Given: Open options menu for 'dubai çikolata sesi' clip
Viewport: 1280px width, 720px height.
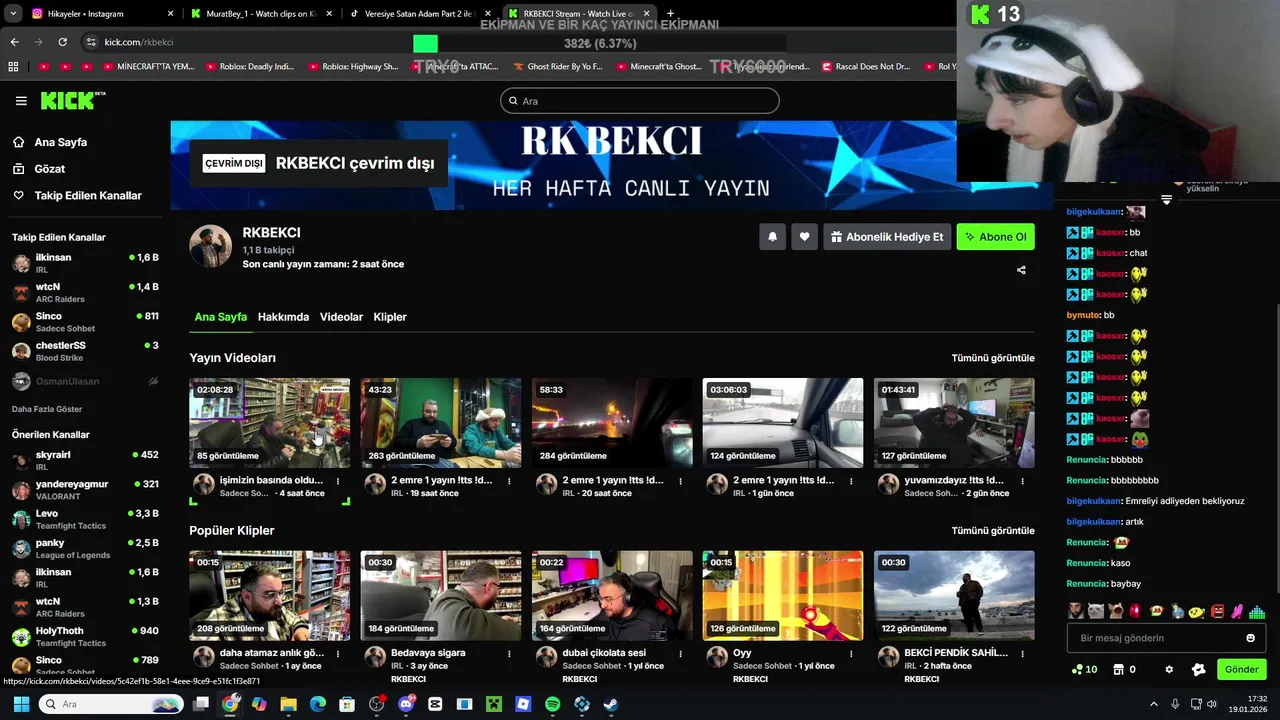Looking at the screenshot, I should pos(680,653).
